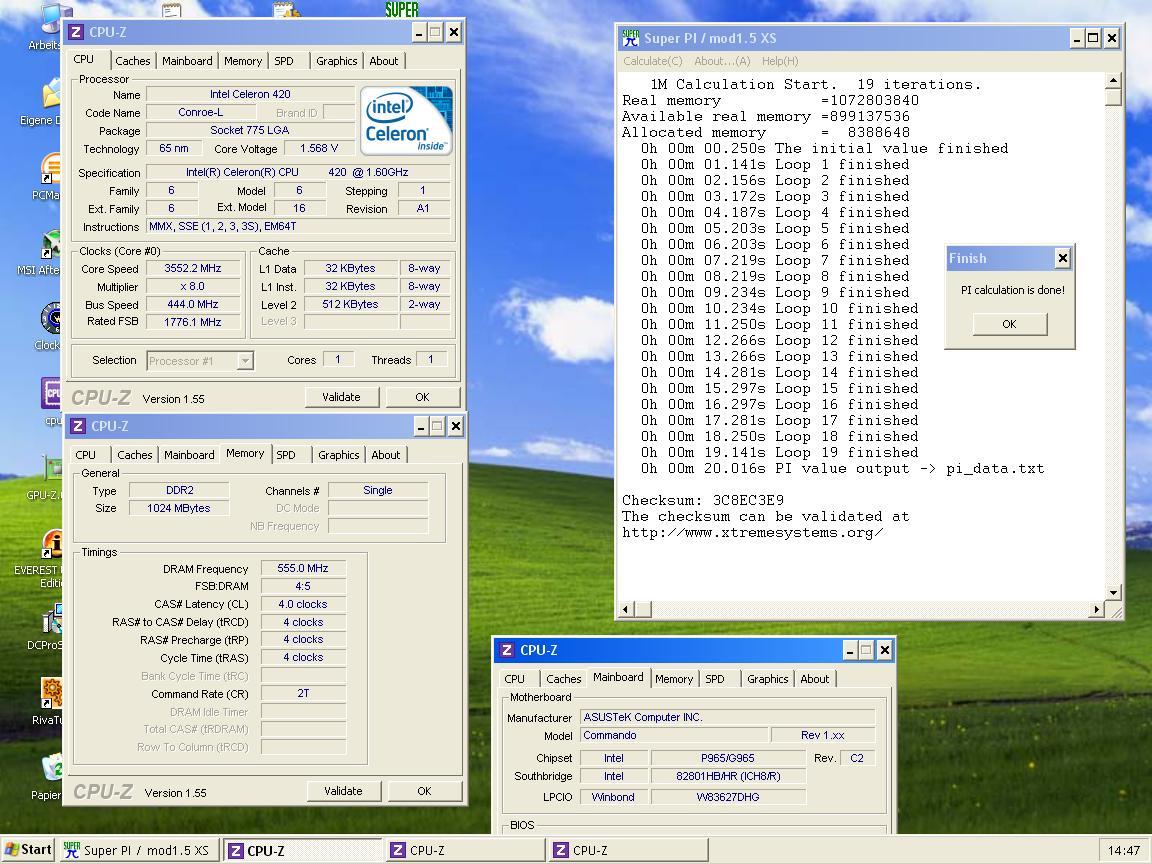This screenshot has height=864, width=1152.
Task: Click the scroll left arrow in Super PI
Action: tap(627, 609)
